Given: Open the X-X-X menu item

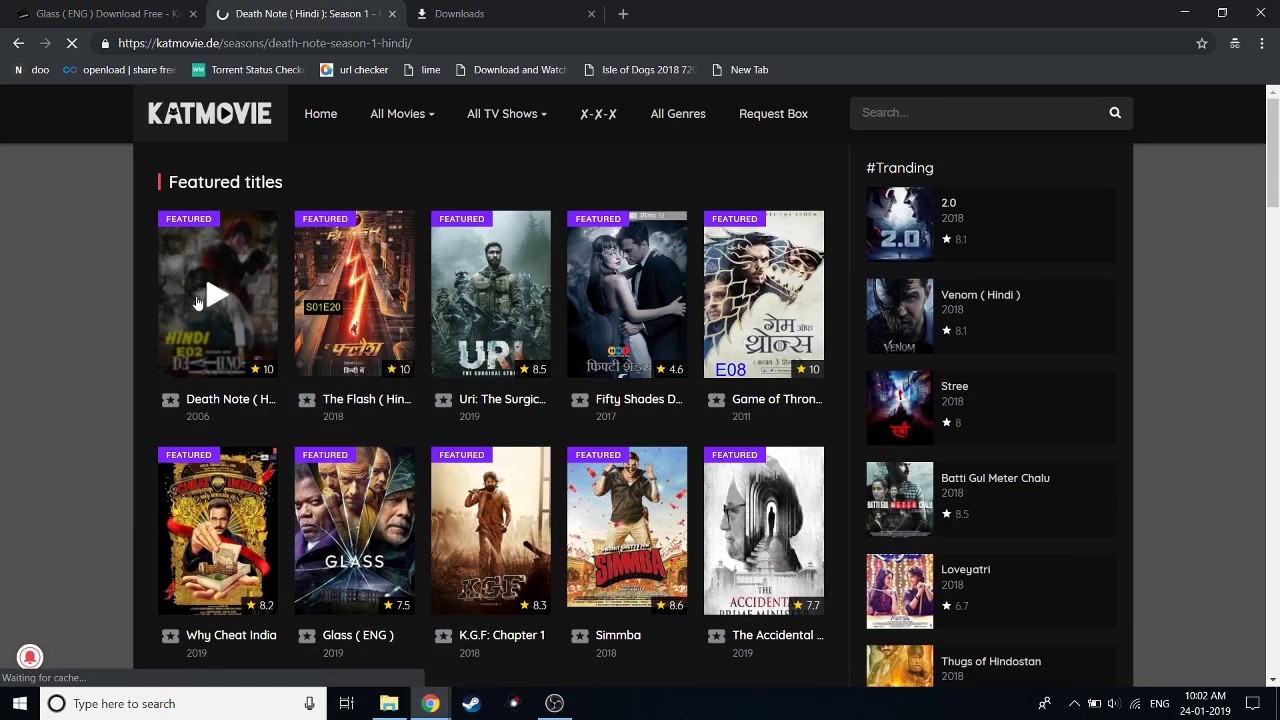Looking at the screenshot, I should point(598,114).
